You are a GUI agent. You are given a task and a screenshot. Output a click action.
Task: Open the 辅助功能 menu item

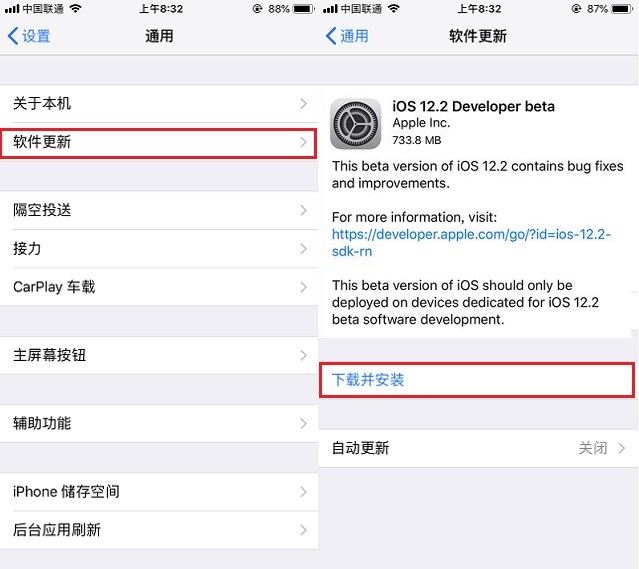point(159,423)
